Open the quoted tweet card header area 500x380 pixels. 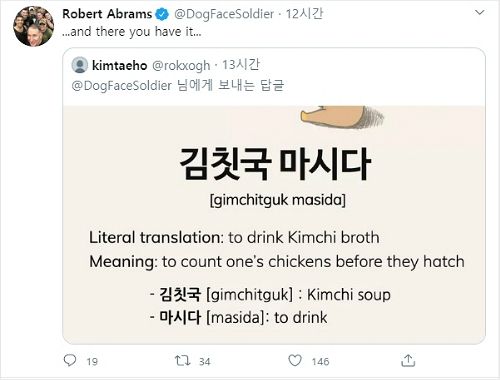(x=274, y=77)
